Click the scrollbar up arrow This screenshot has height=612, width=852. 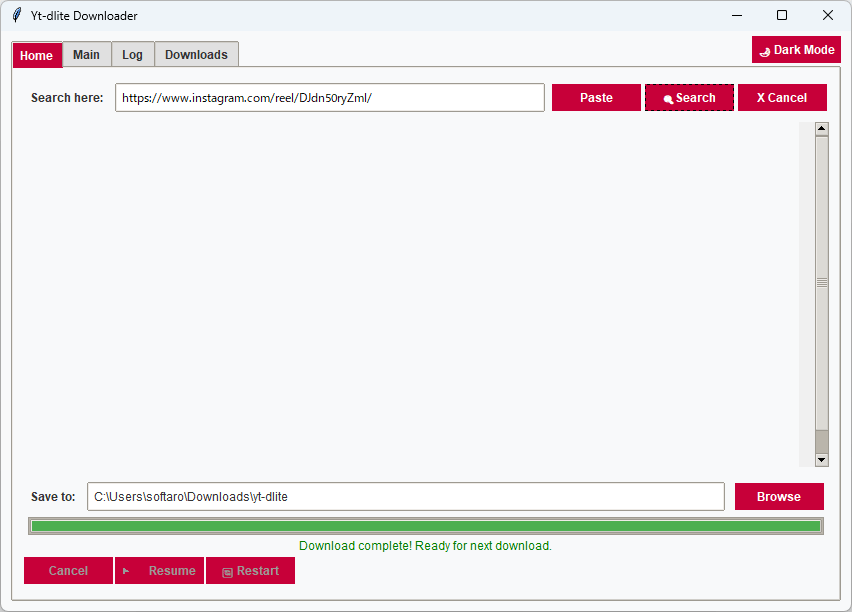[822, 129]
